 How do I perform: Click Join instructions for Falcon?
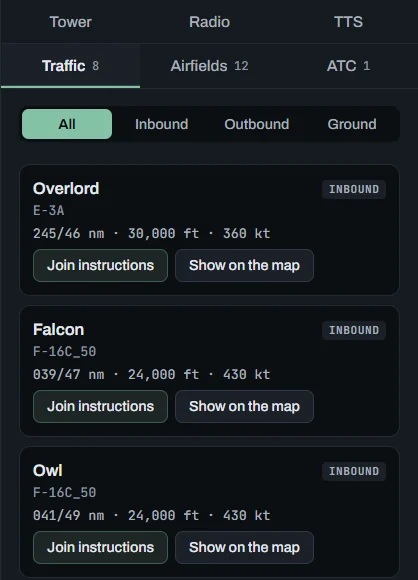pyautogui.click(x=100, y=406)
